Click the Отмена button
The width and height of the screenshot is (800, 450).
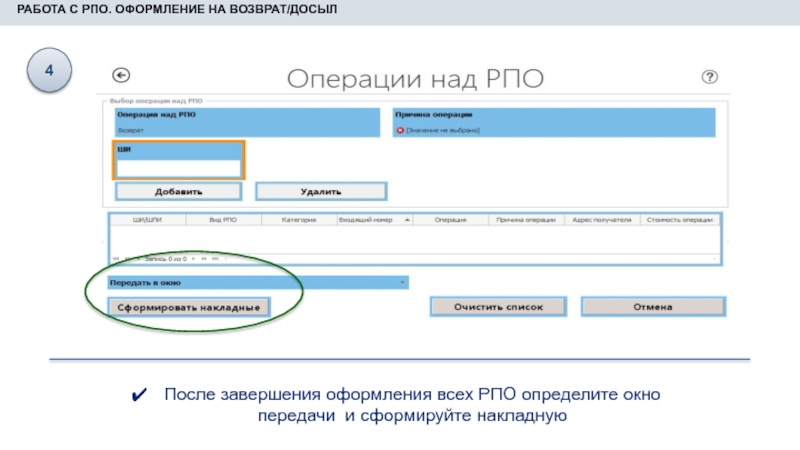click(653, 307)
